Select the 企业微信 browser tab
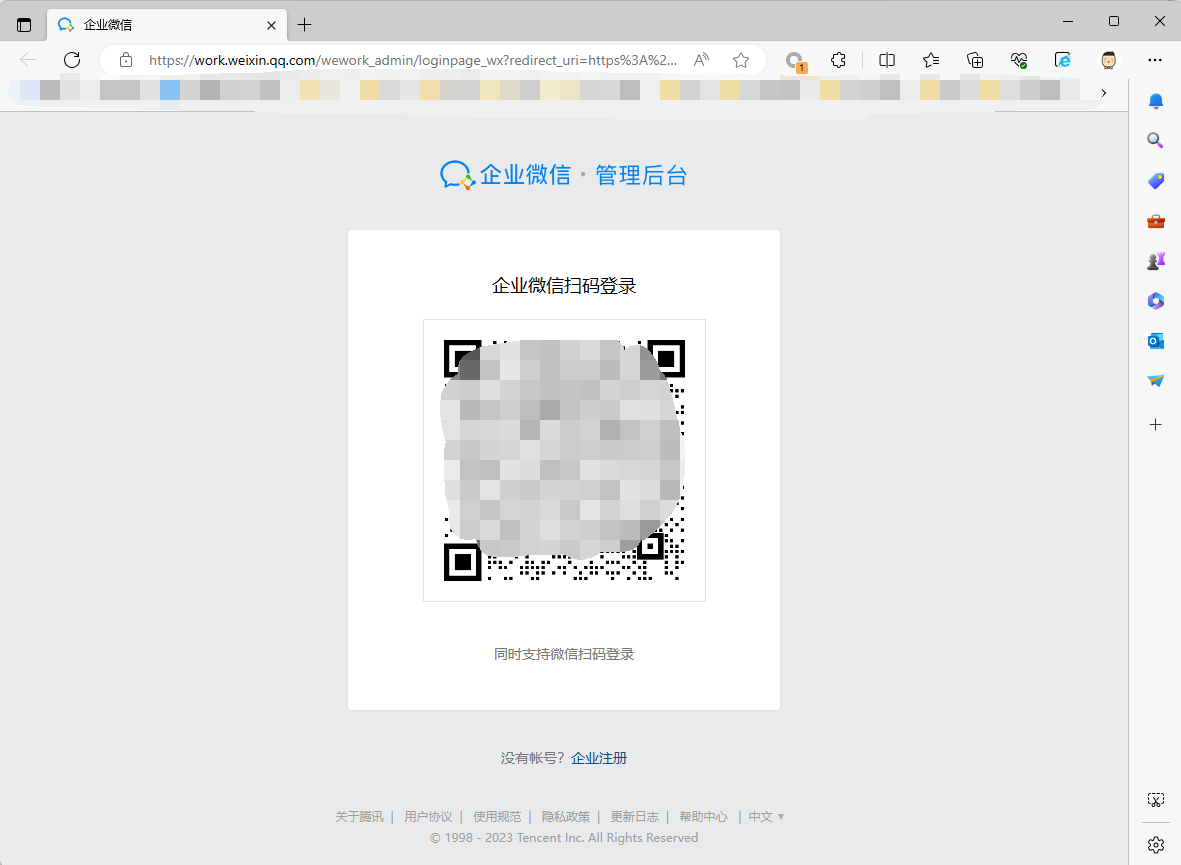This screenshot has width=1181, height=865. click(166, 25)
